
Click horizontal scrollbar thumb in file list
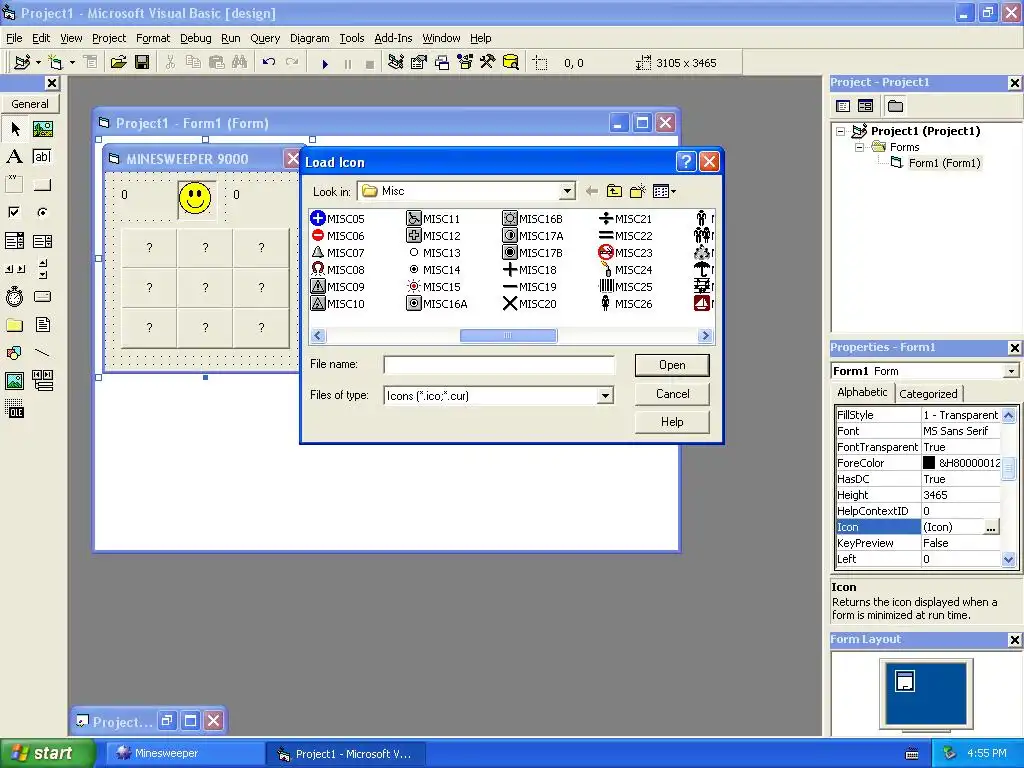pyautogui.click(x=508, y=336)
